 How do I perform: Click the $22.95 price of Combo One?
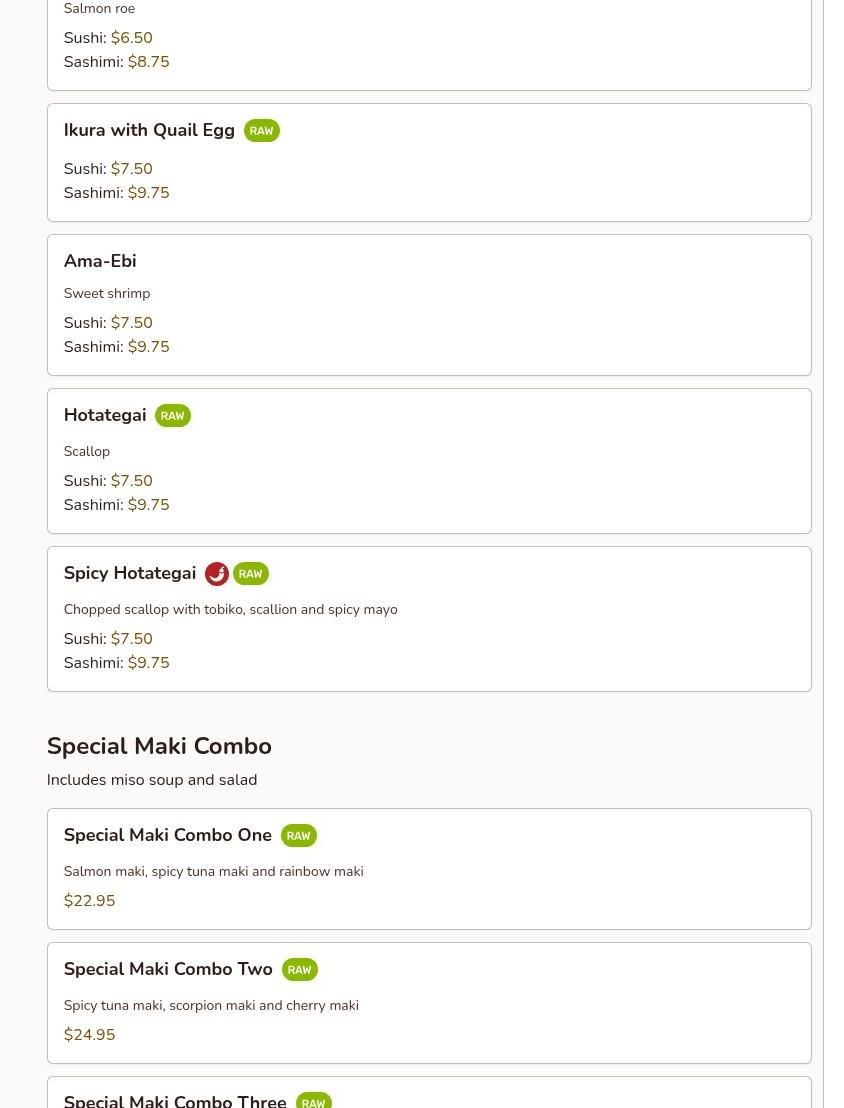89,901
